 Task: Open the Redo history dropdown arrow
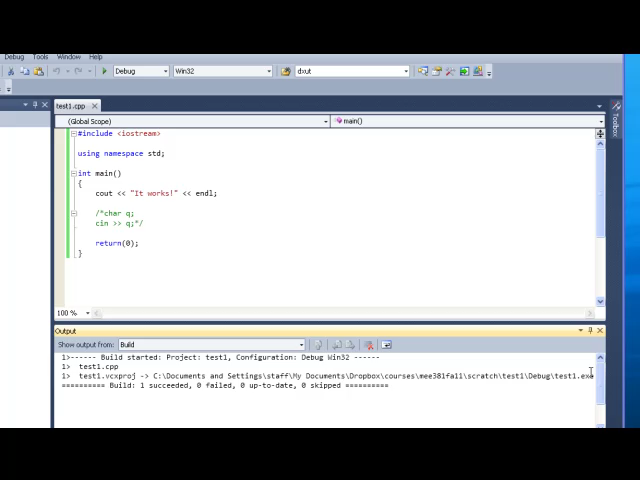point(89,71)
